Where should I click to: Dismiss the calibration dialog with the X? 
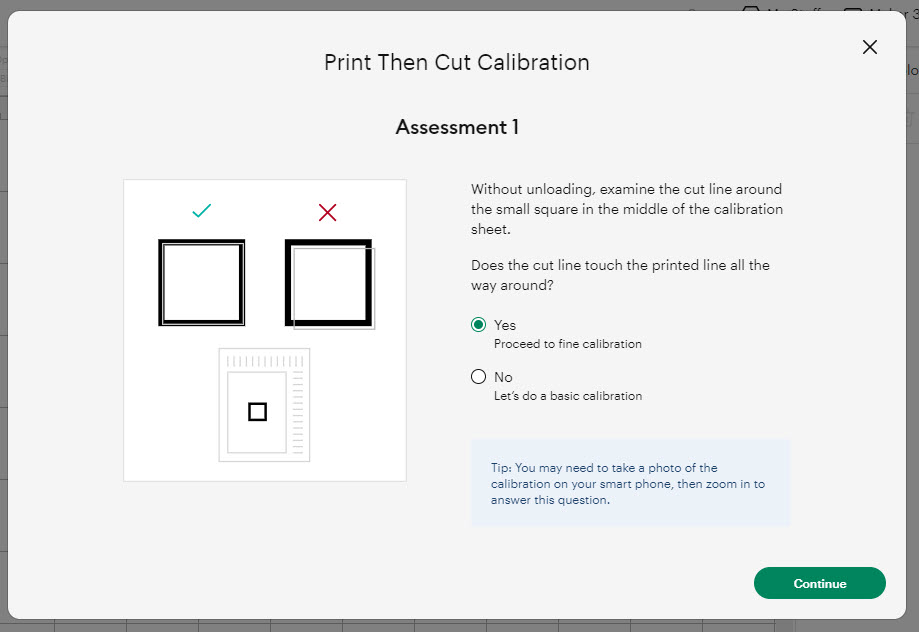tap(869, 46)
